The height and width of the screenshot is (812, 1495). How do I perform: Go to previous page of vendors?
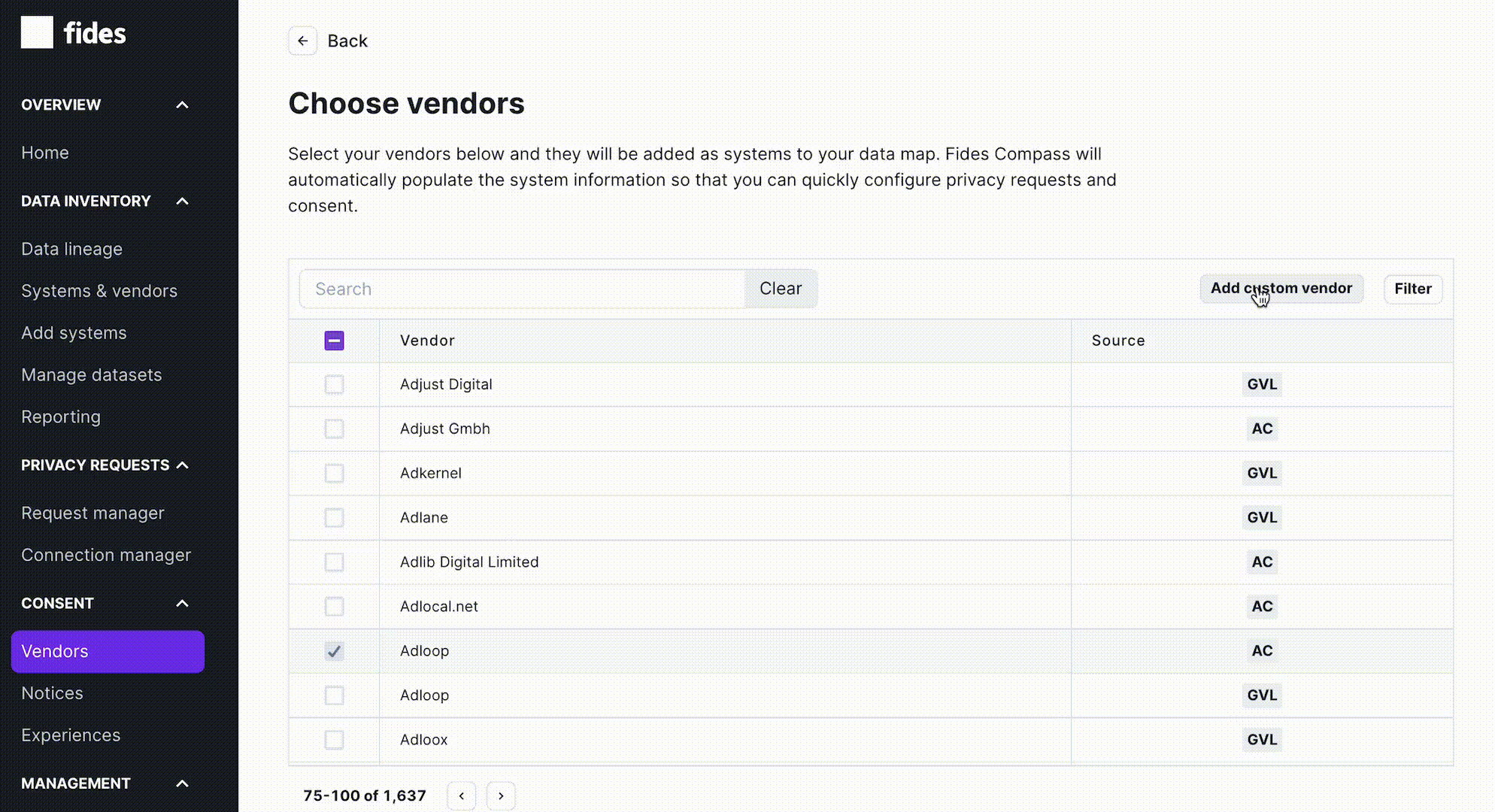click(462, 795)
